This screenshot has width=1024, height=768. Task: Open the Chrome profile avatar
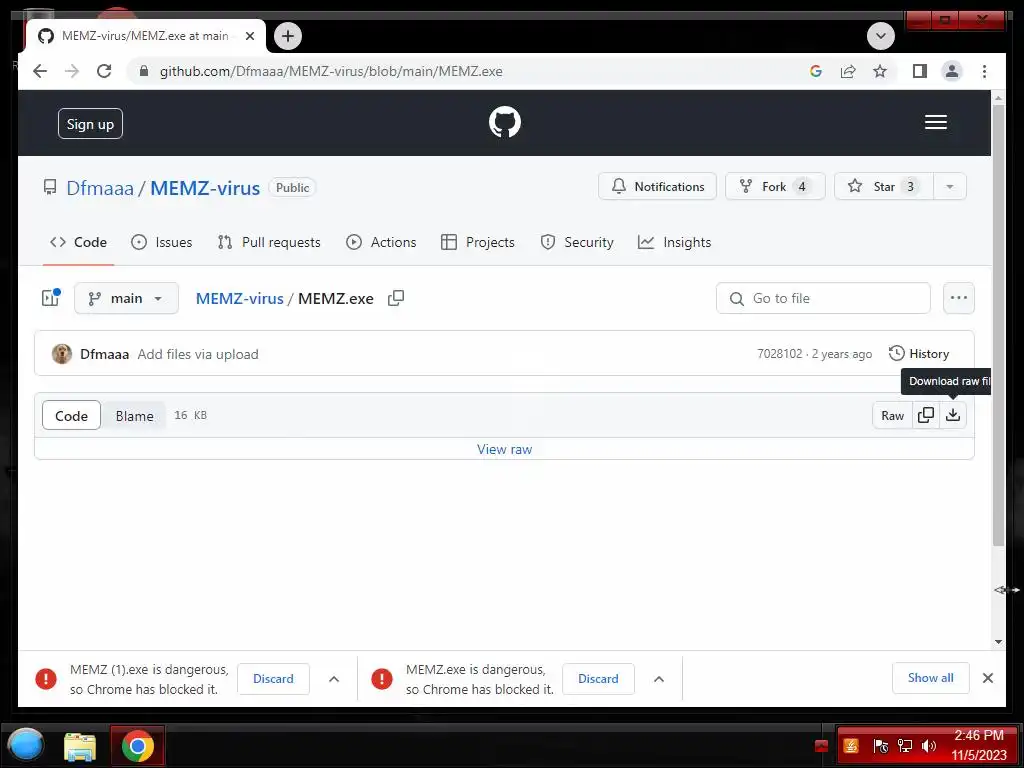tap(952, 71)
